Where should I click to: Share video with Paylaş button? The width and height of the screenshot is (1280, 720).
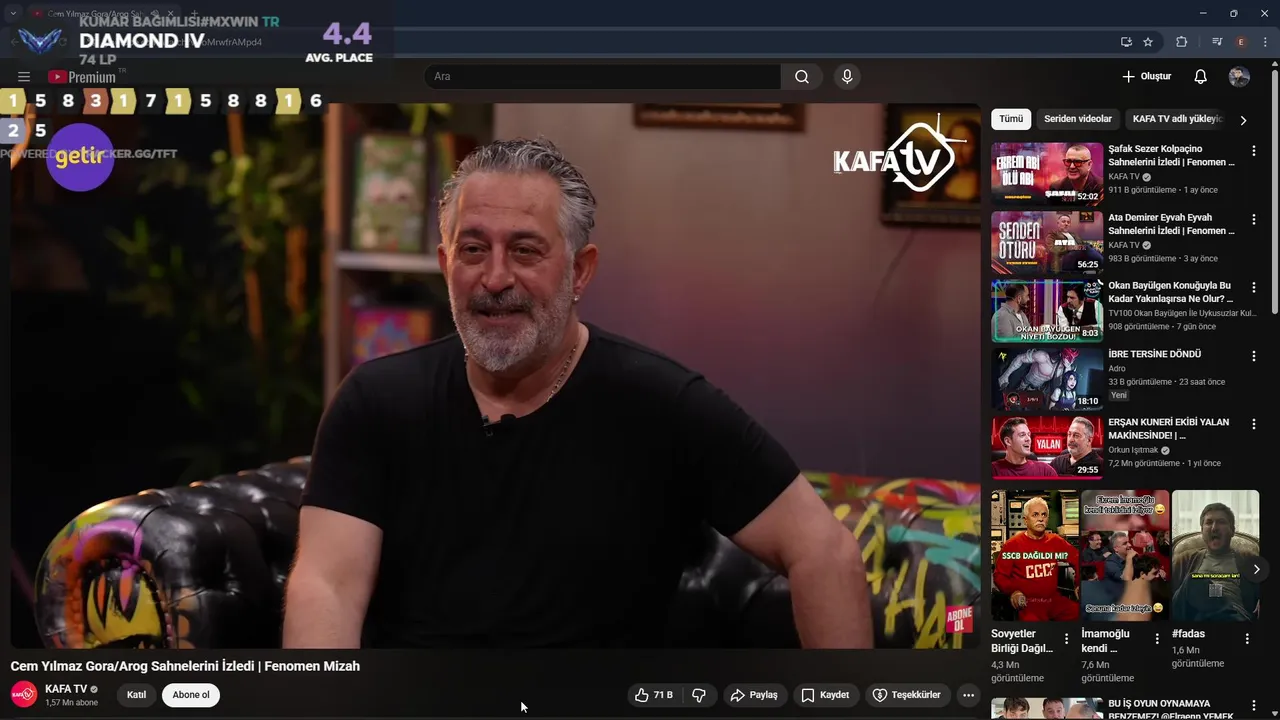click(x=754, y=695)
